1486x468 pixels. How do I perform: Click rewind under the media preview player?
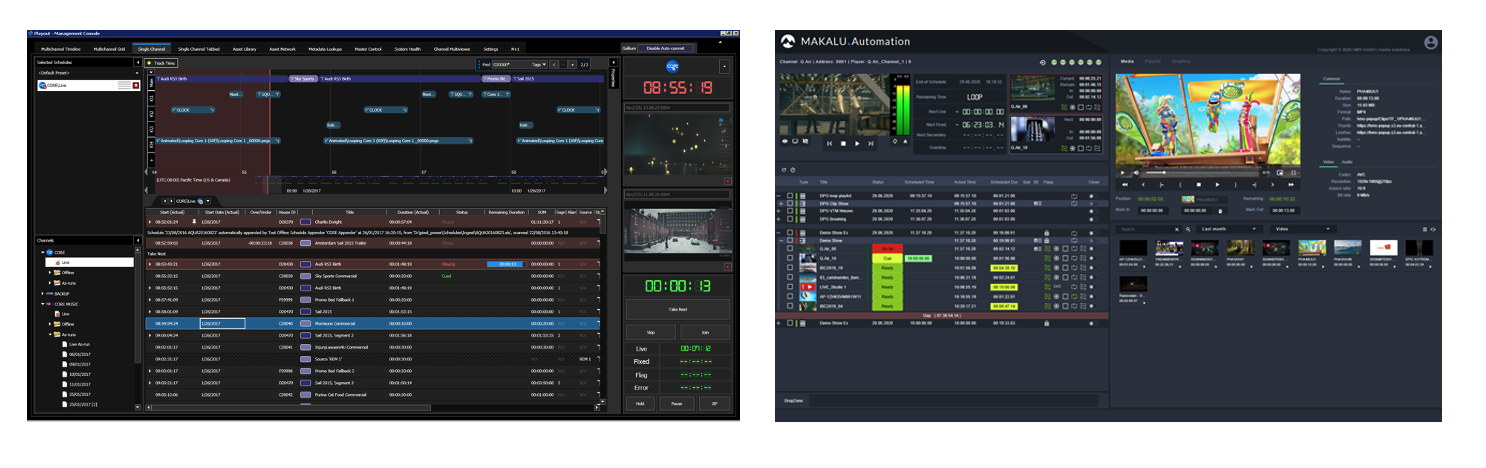point(1124,185)
